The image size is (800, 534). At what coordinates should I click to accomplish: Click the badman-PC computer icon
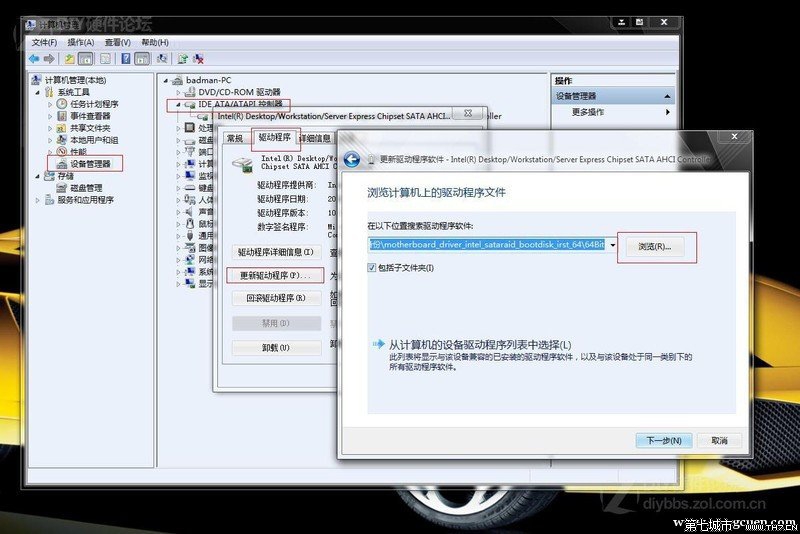tap(178, 80)
